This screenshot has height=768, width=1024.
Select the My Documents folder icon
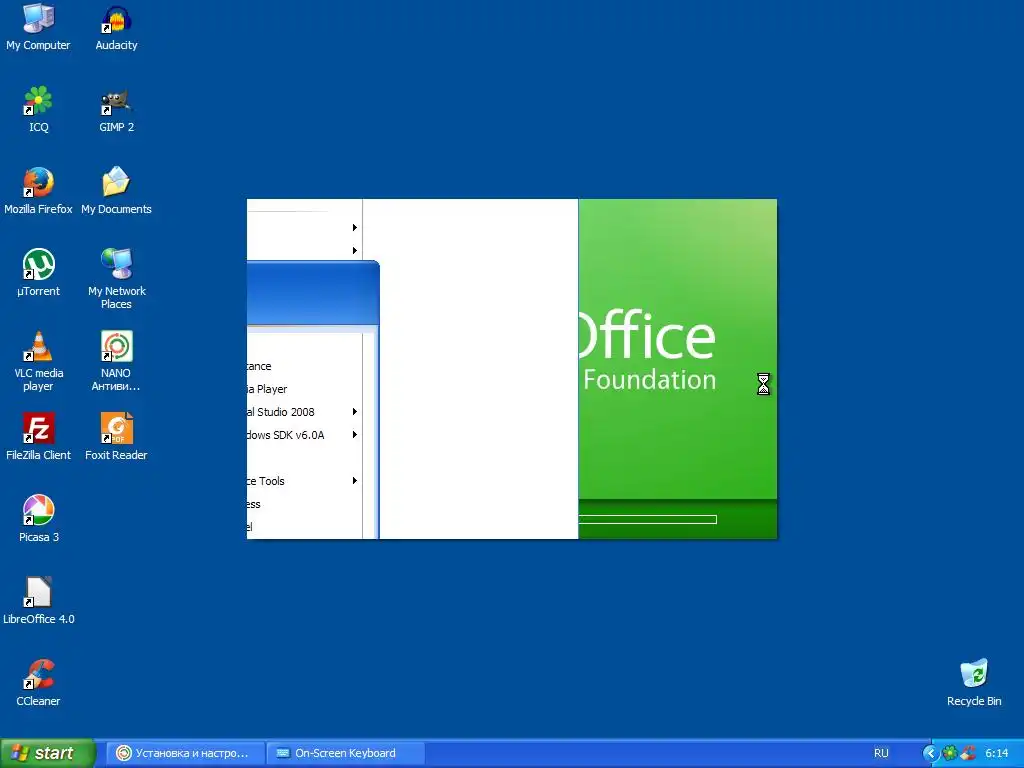click(x=116, y=191)
